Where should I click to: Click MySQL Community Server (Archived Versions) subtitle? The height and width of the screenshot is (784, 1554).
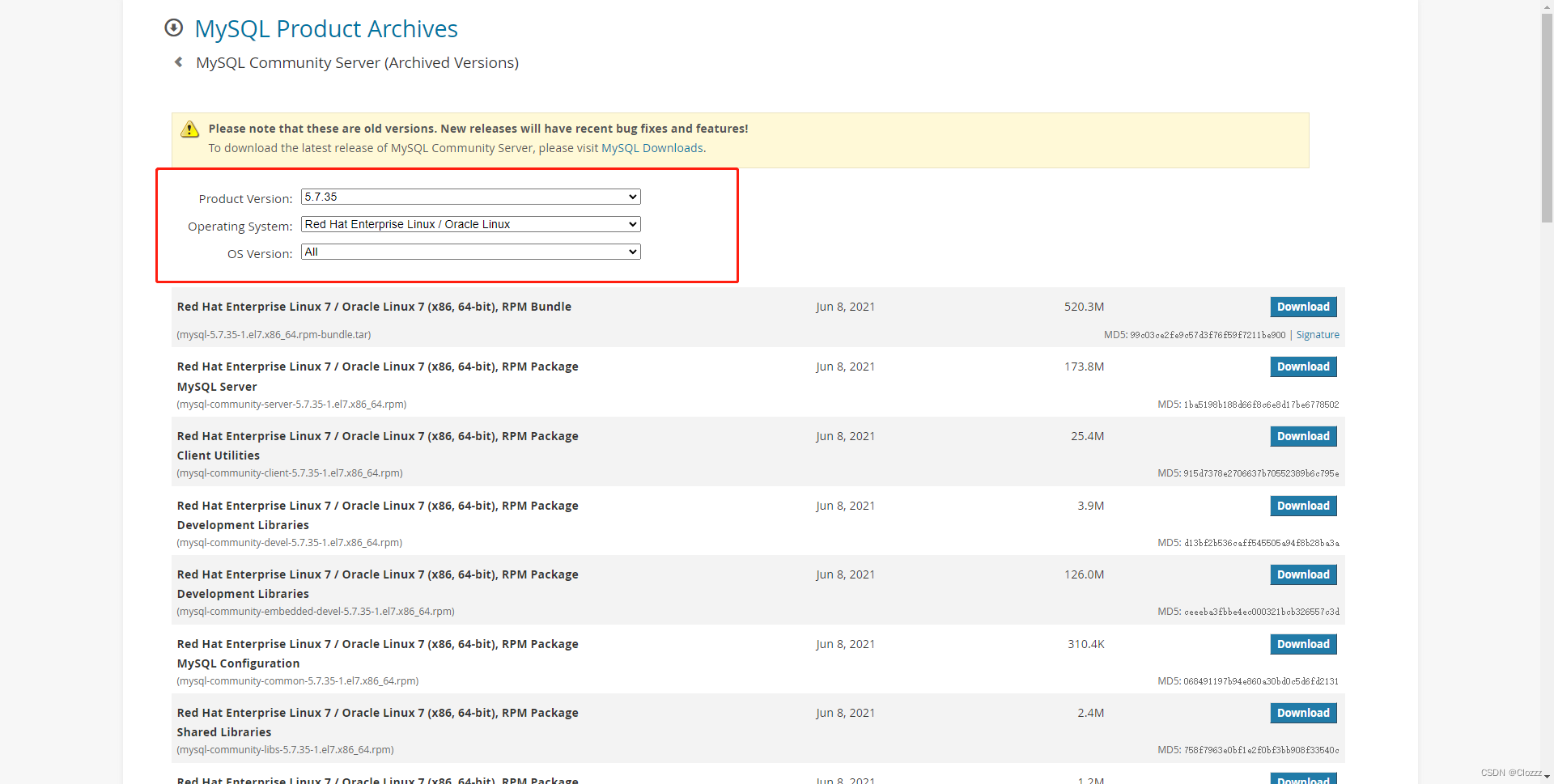[357, 63]
